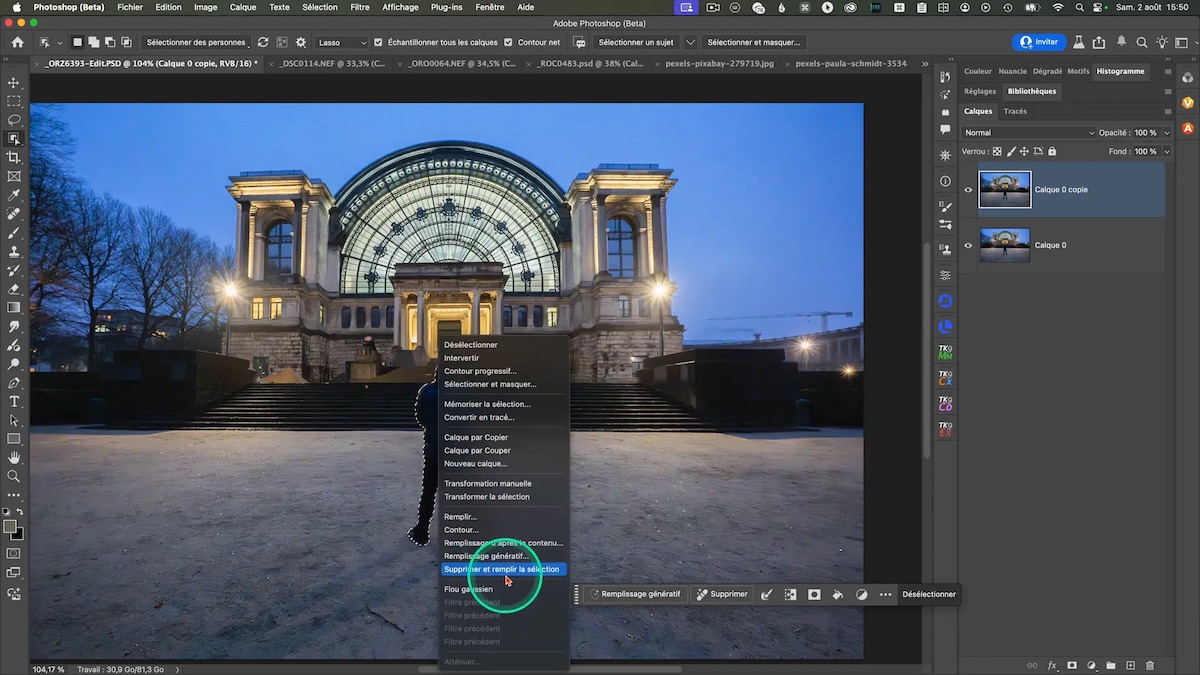Pick the Lasso tool in the toolbar

tap(14, 120)
